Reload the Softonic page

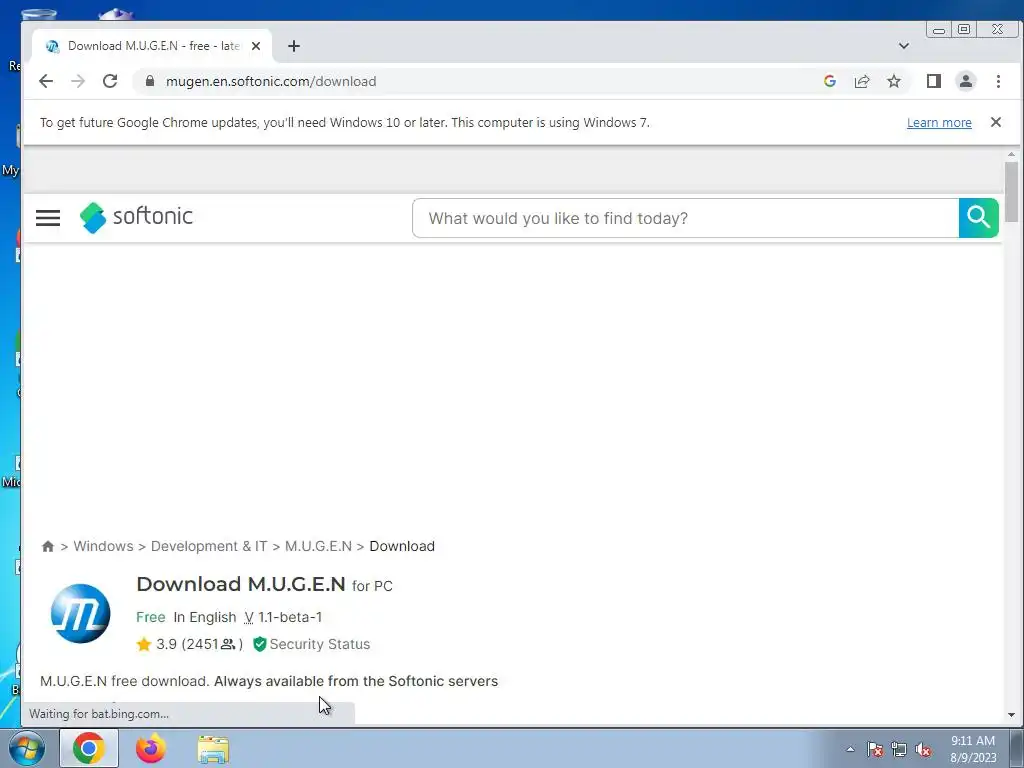pyautogui.click(x=110, y=81)
